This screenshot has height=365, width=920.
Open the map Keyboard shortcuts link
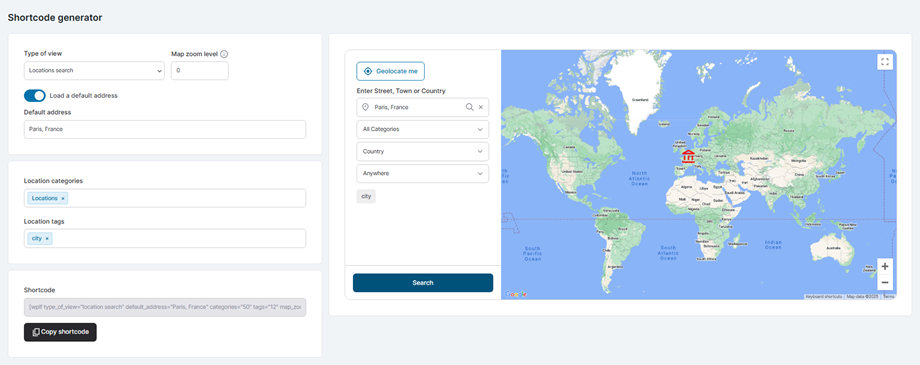coord(824,297)
